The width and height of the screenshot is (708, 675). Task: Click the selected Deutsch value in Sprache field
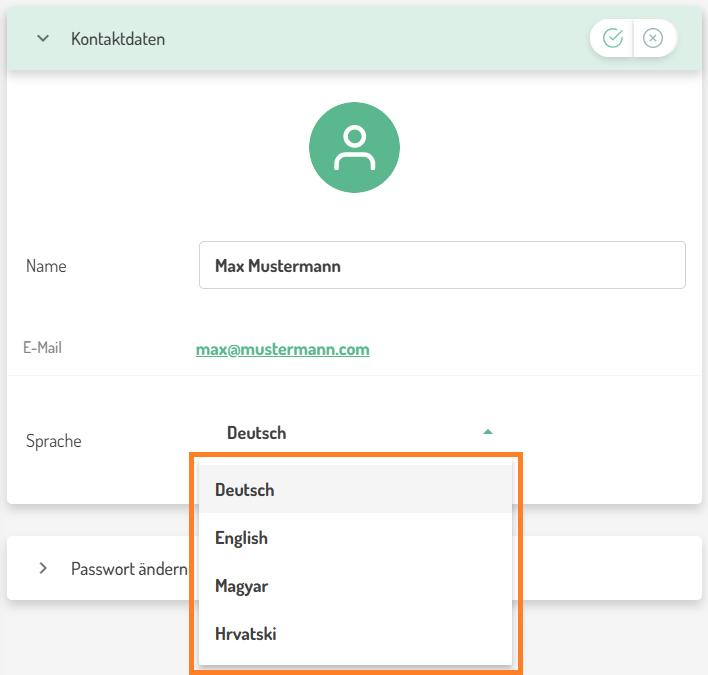(x=257, y=433)
